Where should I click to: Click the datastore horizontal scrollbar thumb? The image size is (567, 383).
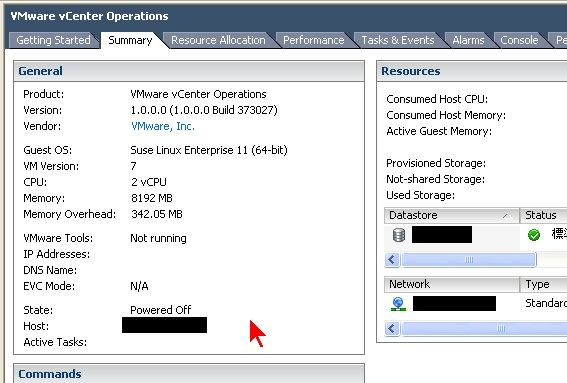pos(469,260)
